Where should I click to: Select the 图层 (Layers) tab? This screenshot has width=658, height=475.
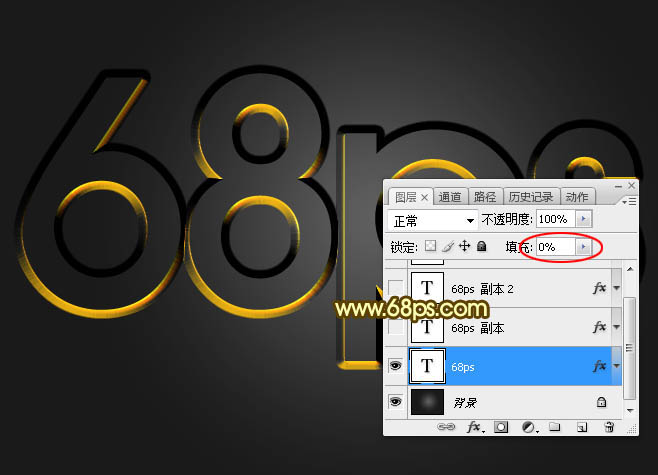coord(405,197)
